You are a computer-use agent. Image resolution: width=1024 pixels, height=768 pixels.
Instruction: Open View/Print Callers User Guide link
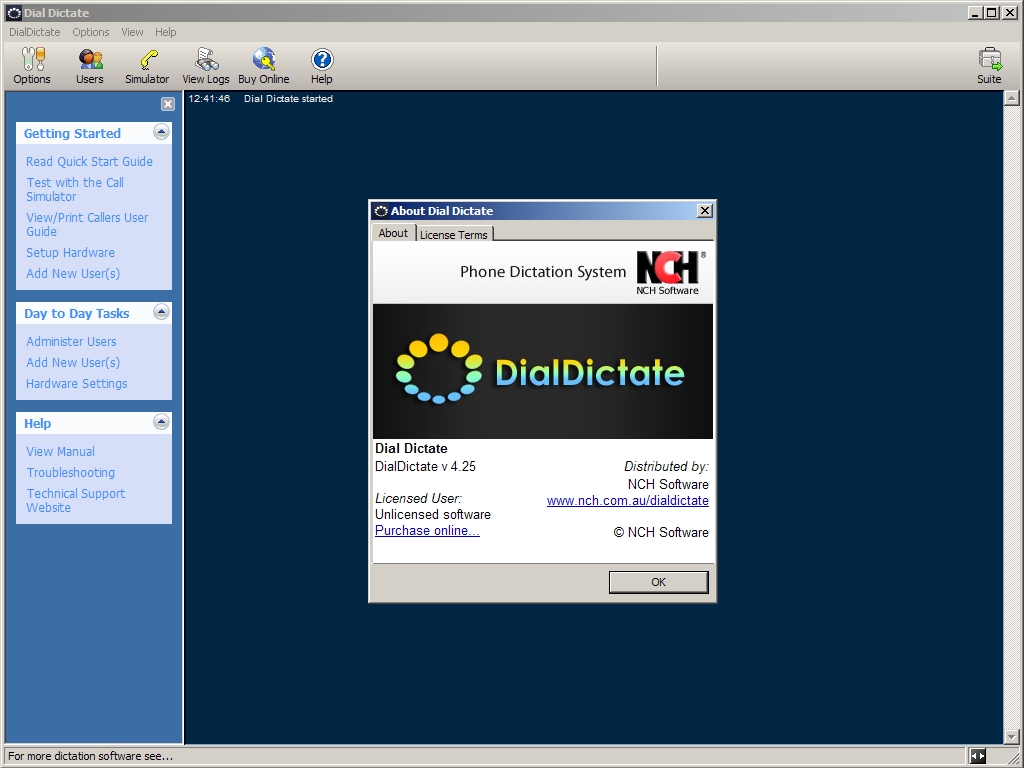(87, 225)
